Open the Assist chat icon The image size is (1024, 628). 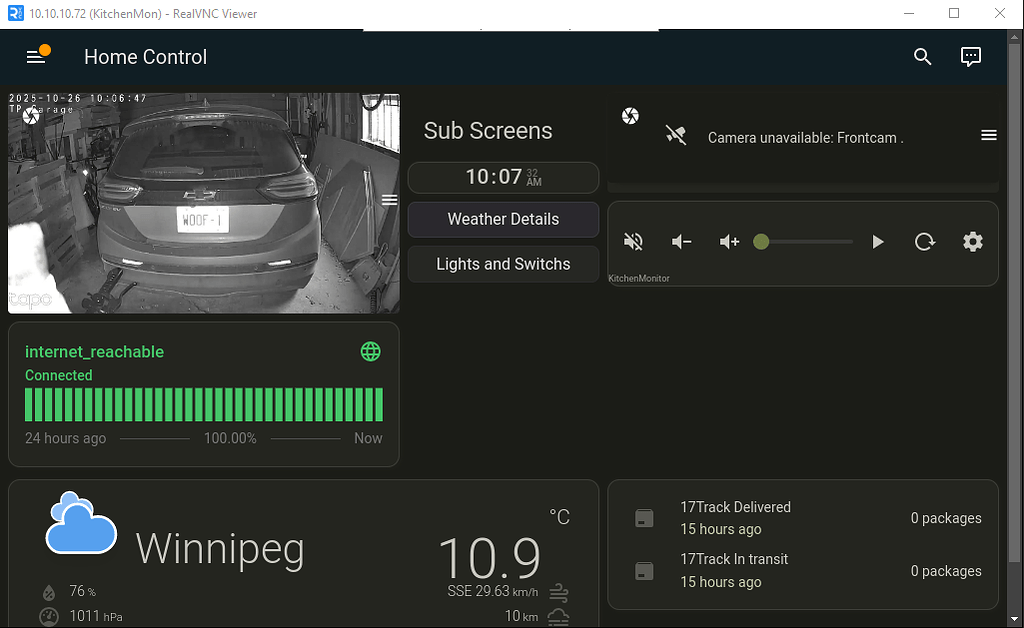click(971, 57)
